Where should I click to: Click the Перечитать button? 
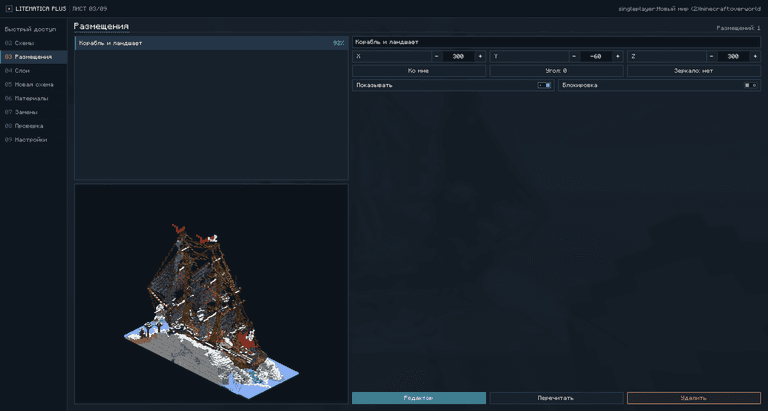[x=556, y=398]
